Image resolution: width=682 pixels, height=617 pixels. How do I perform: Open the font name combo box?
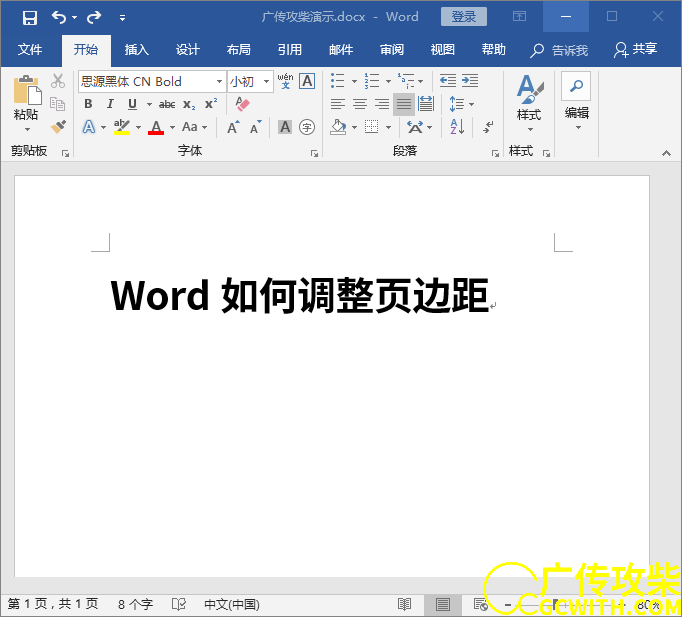tap(152, 81)
